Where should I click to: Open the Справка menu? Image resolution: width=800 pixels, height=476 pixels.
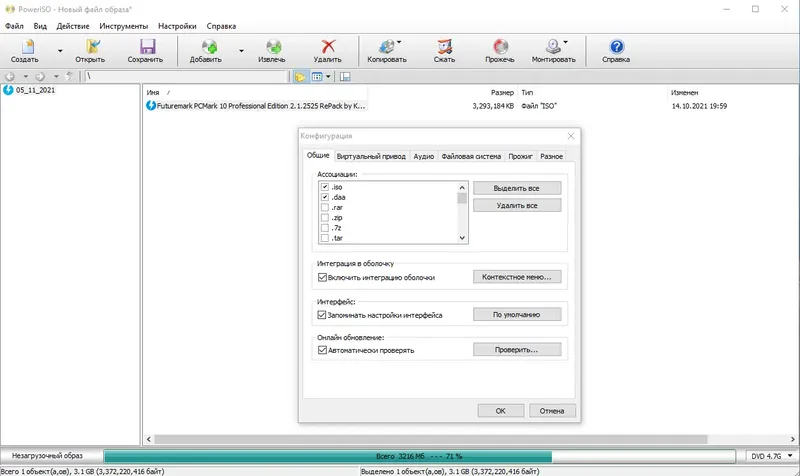tap(221, 26)
